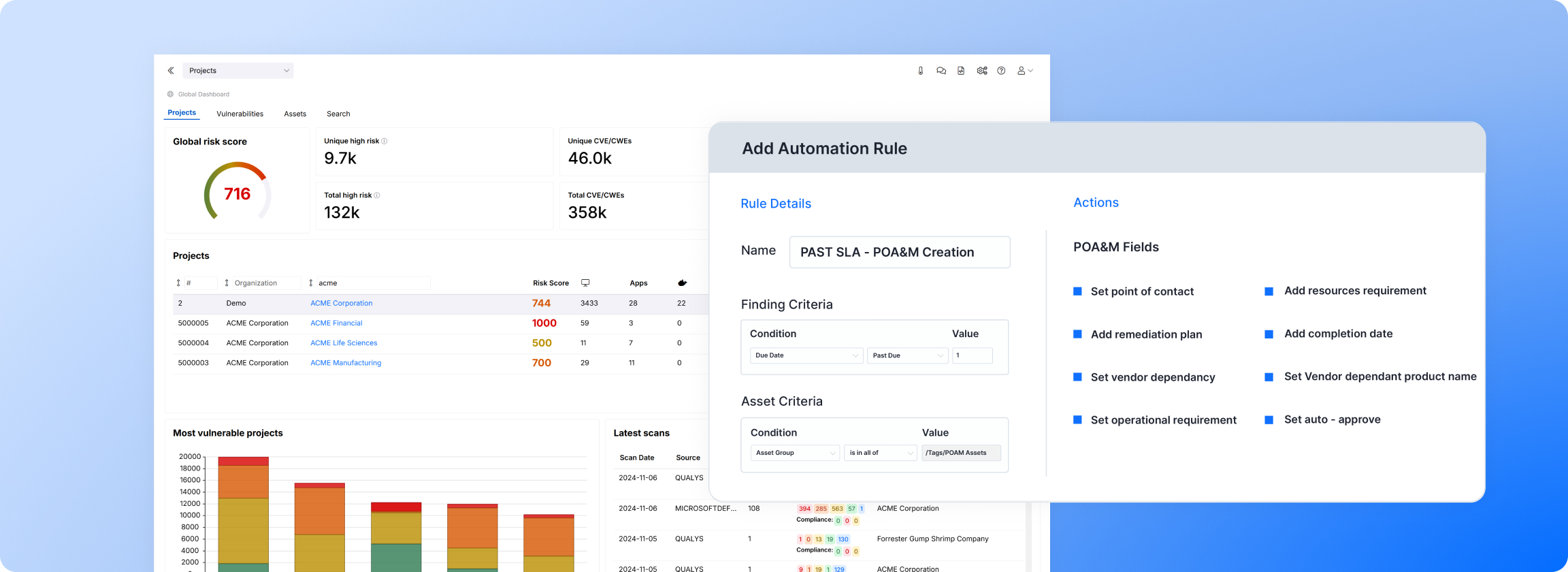Sort by the project name column arrow icon
The height and width of the screenshot is (572, 1568).
click(x=311, y=283)
